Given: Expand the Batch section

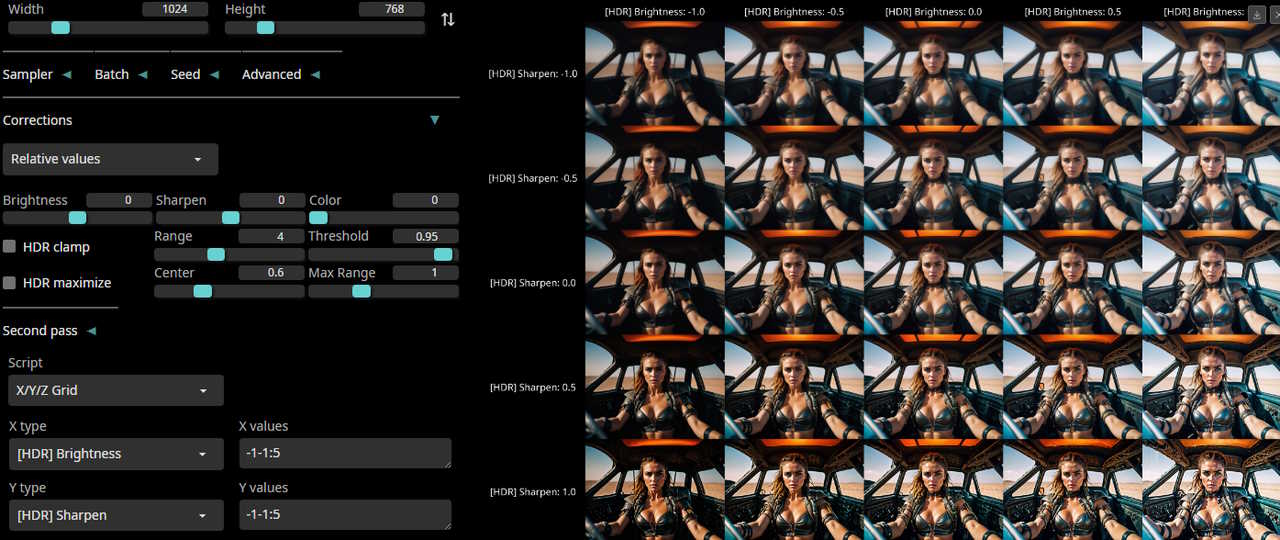Looking at the screenshot, I should coord(121,75).
